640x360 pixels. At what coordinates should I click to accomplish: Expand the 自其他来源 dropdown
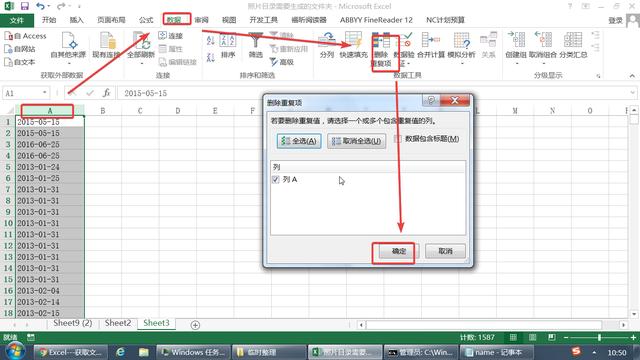pos(68,63)
